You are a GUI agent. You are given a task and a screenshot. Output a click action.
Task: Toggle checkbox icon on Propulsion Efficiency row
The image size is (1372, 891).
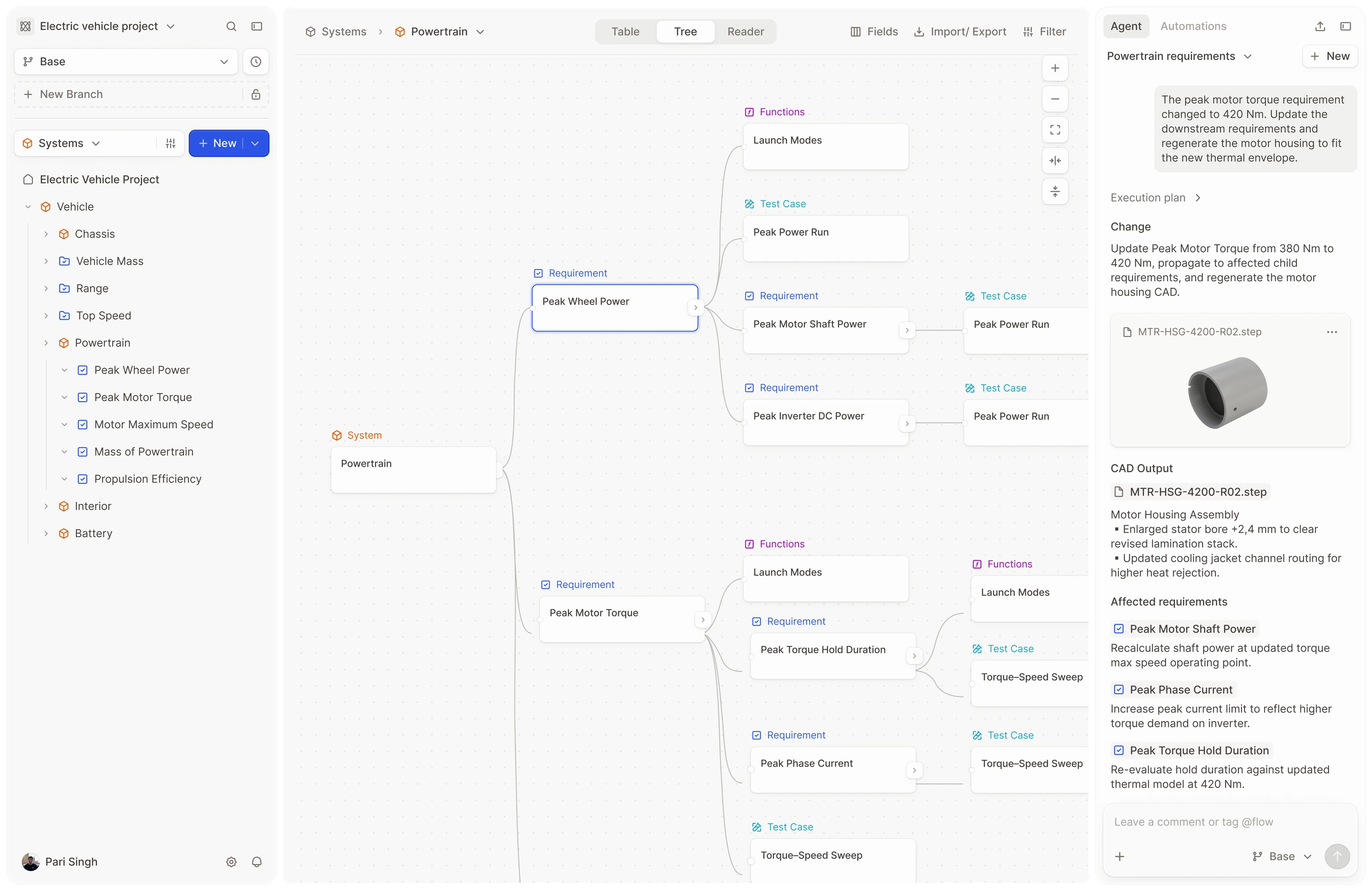[83, 479]
